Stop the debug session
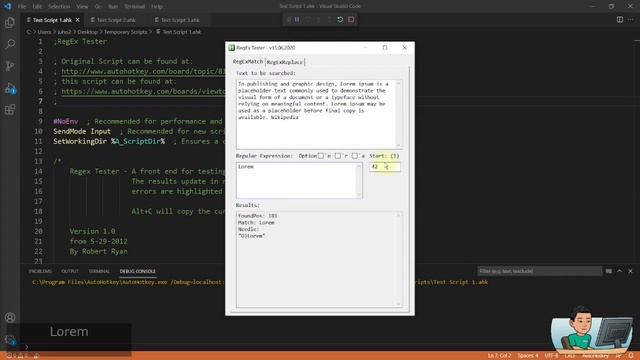The height and width of the screenshot is (360, 640). 351,20
